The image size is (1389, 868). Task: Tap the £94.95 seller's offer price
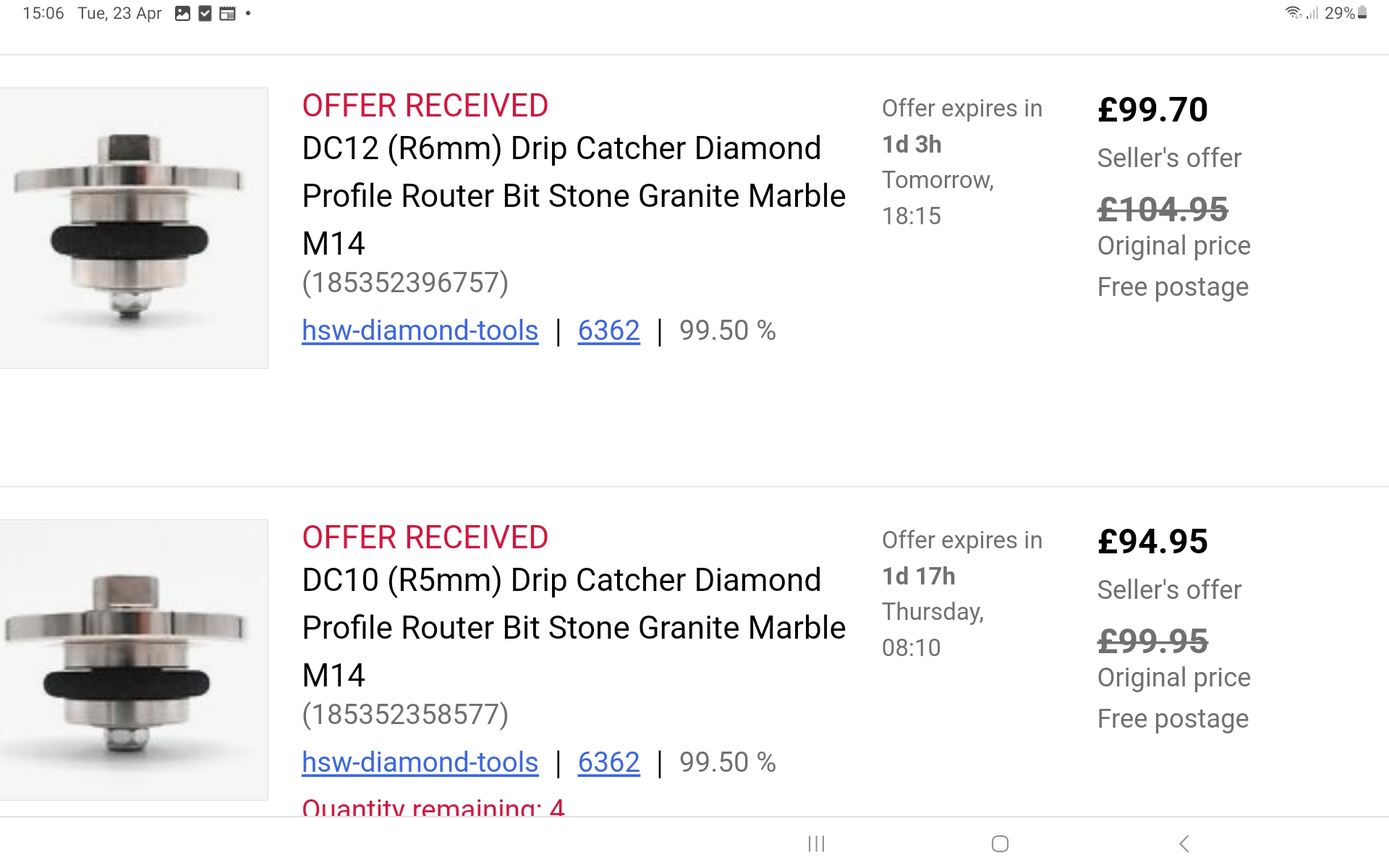[x=1152, y=542]
